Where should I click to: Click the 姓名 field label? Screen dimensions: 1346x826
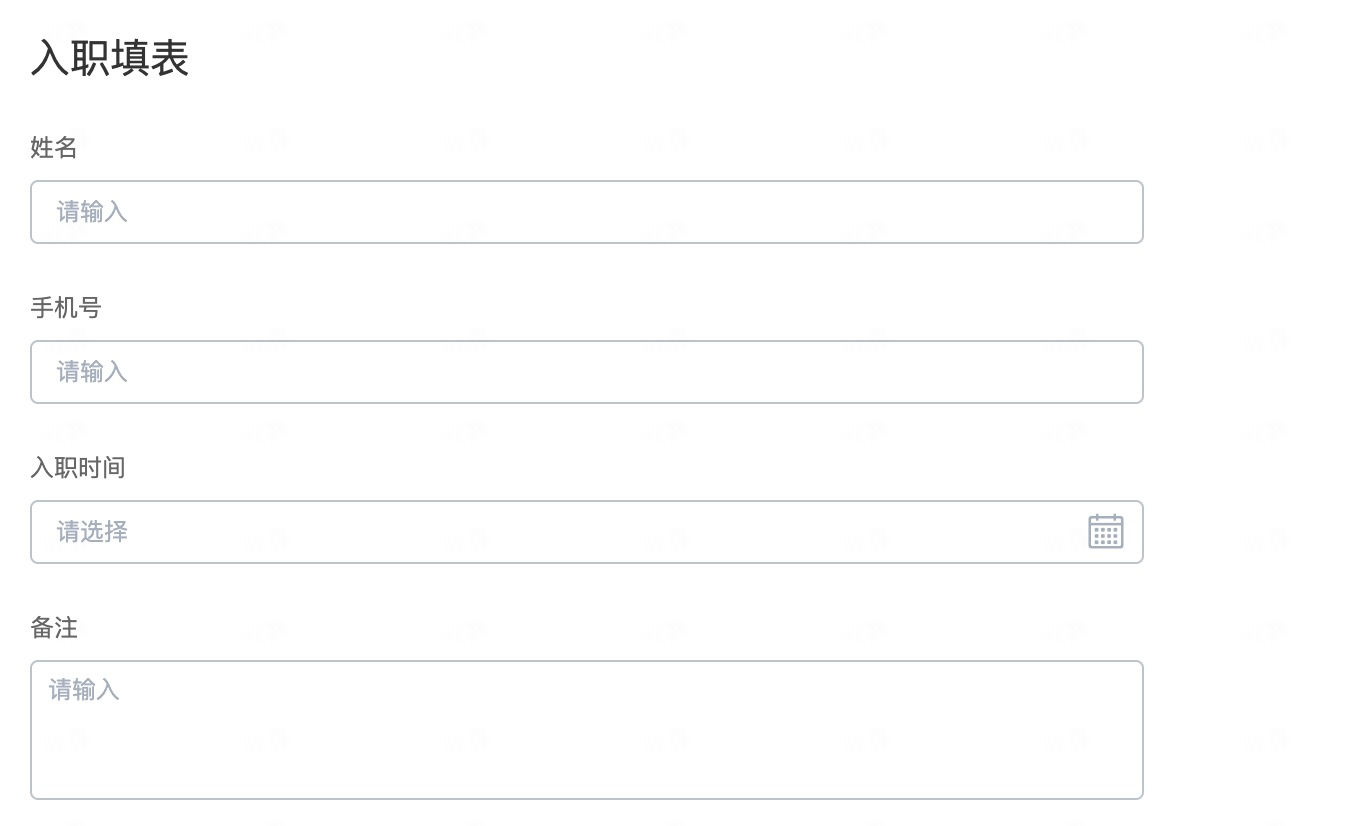(54, 148)
